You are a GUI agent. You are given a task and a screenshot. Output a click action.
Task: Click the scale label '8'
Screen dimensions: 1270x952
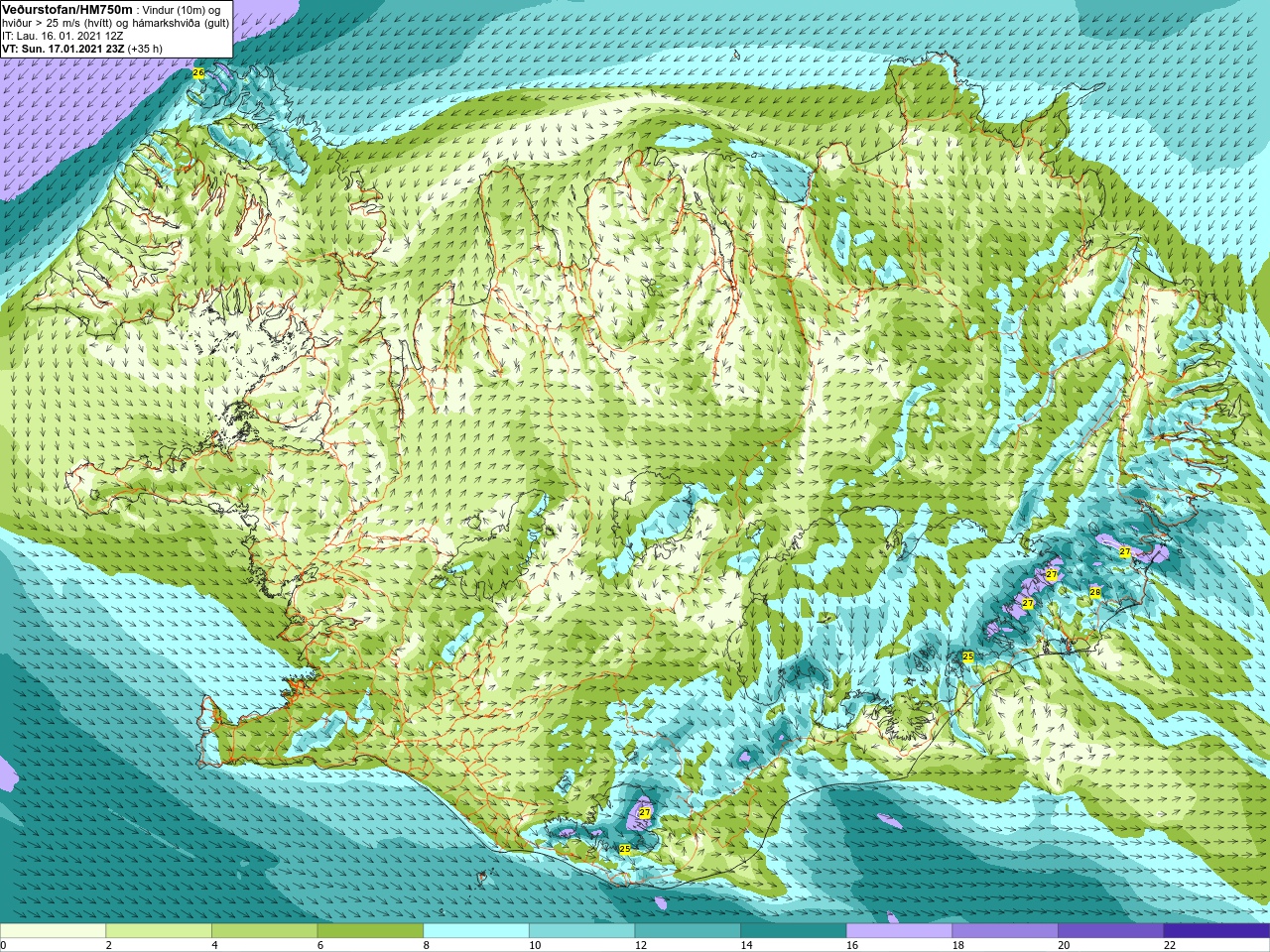tap(427, 945)
